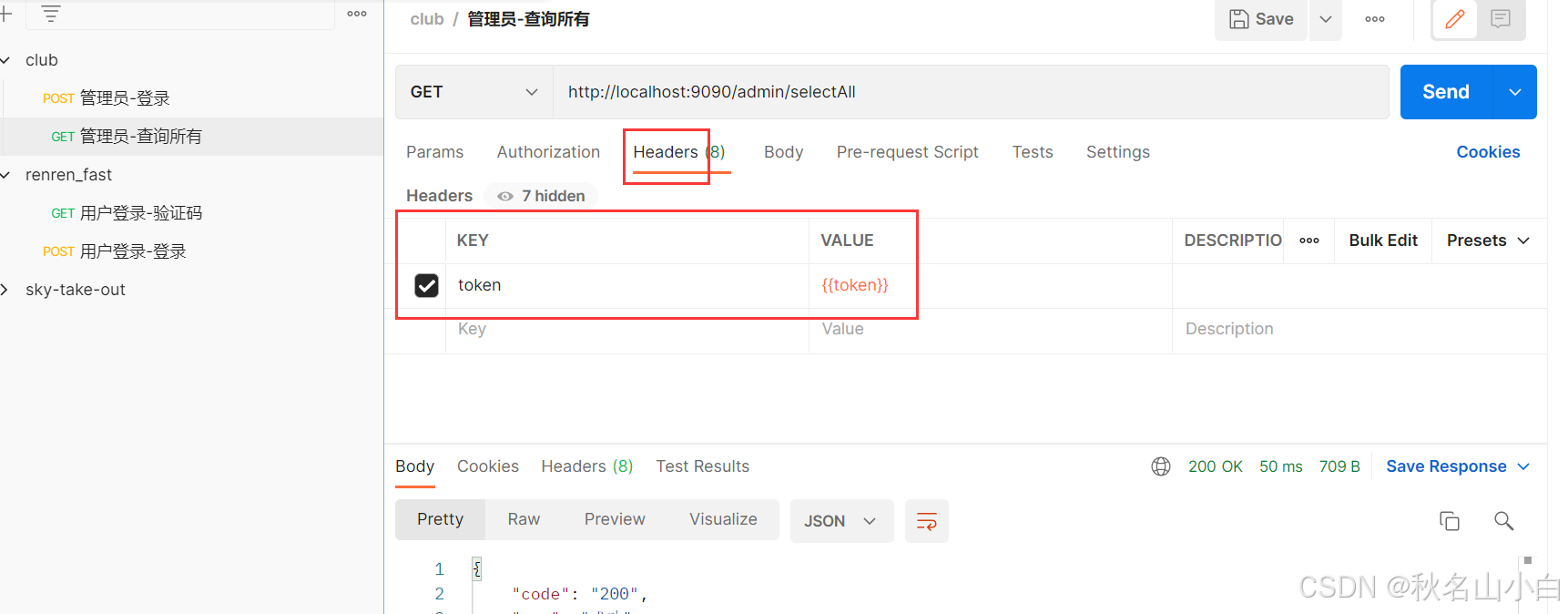Open the JSON format dropdown
The width and height of the screenshot is (1568, 614).
[841, 521]
